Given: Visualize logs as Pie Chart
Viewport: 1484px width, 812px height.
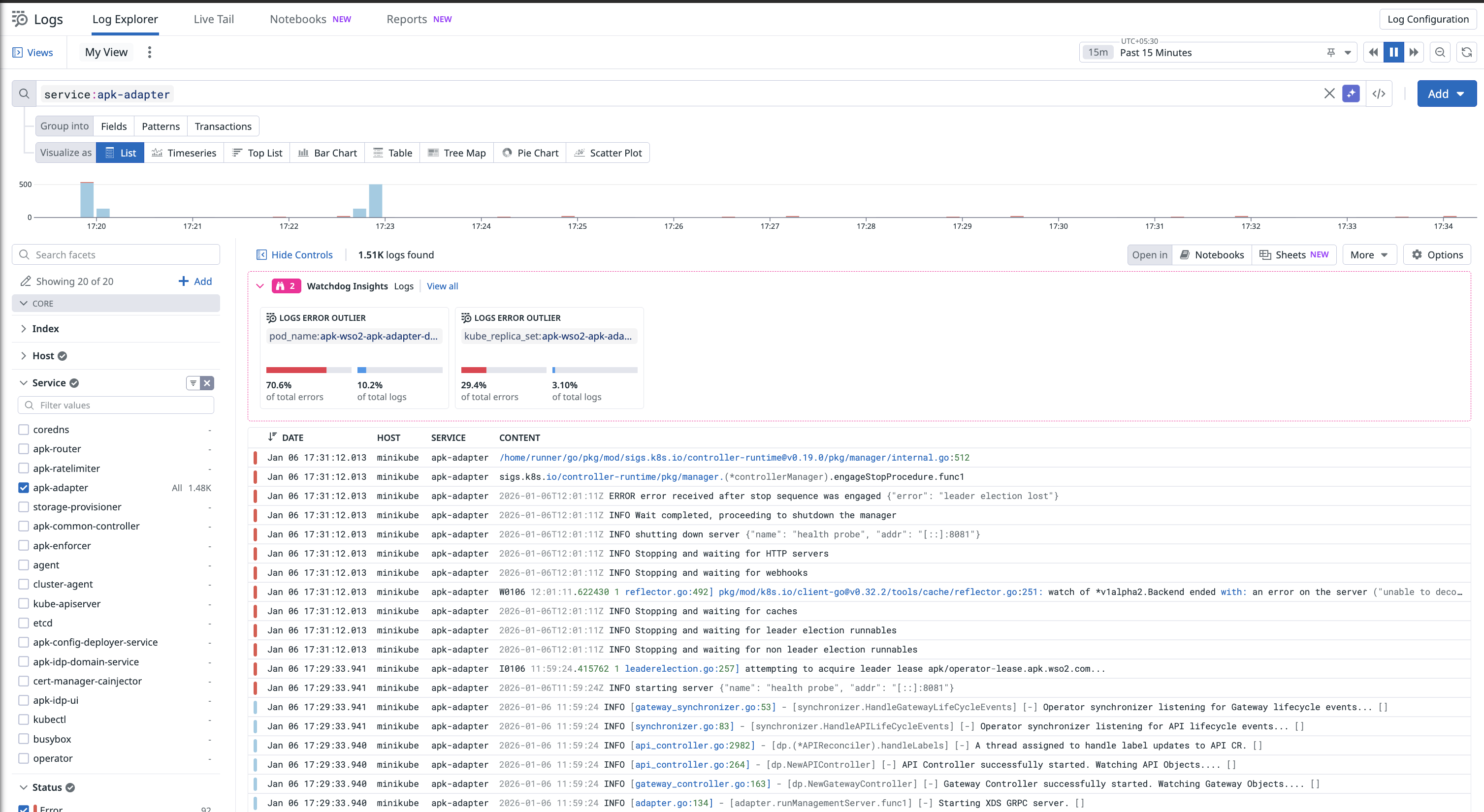Looking at the screenshot, I should pyautogui.click(x=530, y=153).
